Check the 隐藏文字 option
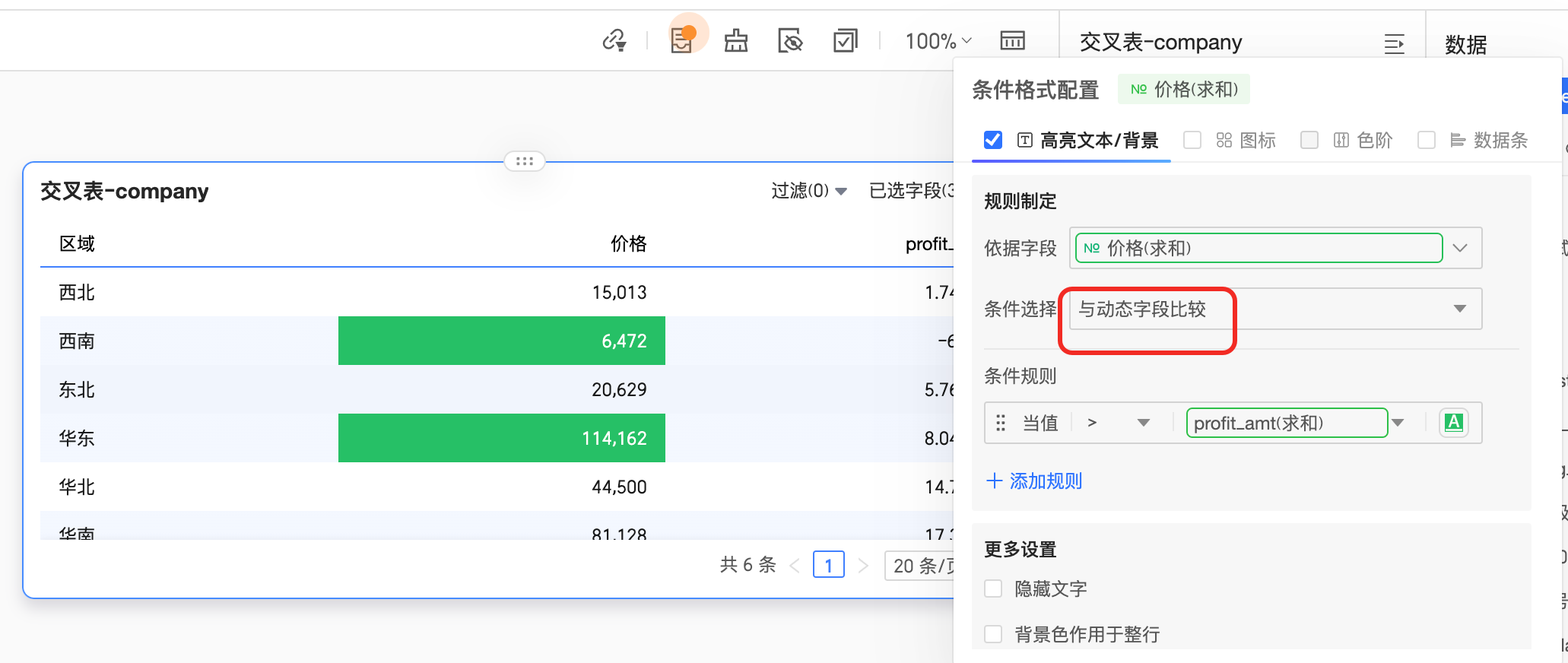 (993, 588)
